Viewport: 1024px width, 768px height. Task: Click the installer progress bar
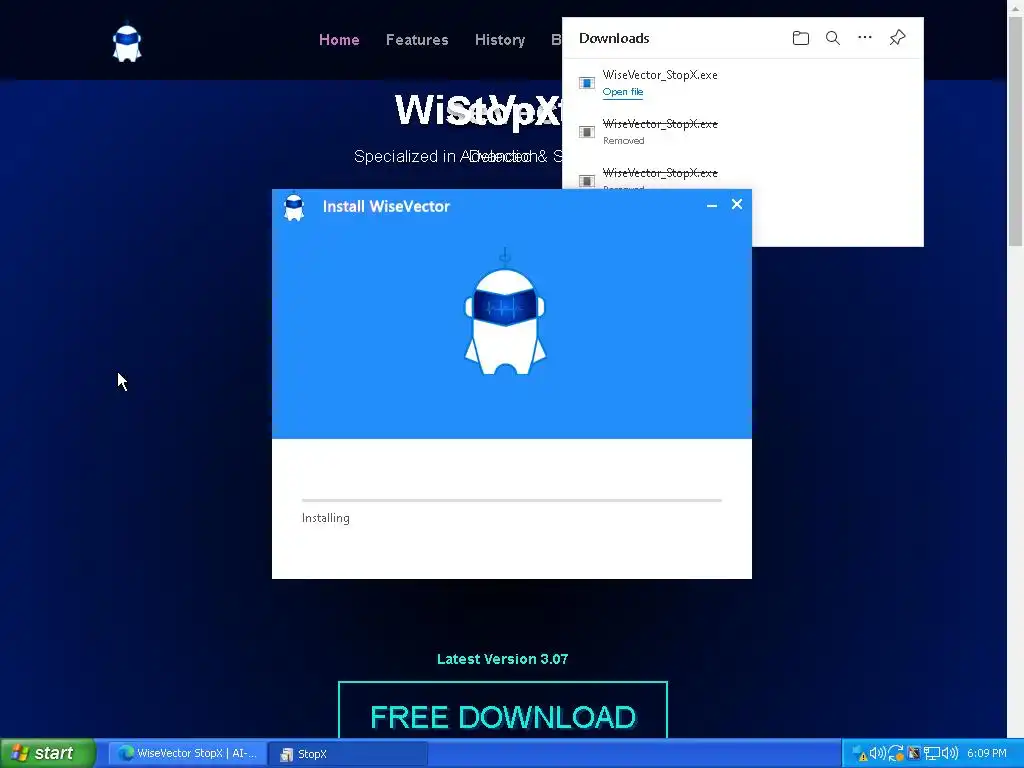(511, 500)
